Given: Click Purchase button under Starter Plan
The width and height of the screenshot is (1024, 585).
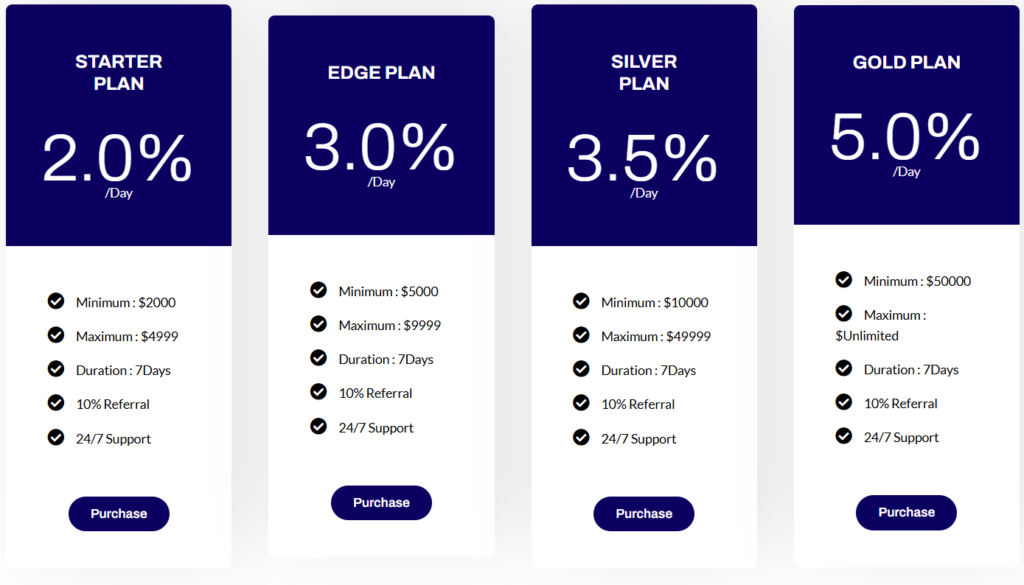Looking at the screenshot, I should [119, 514].
